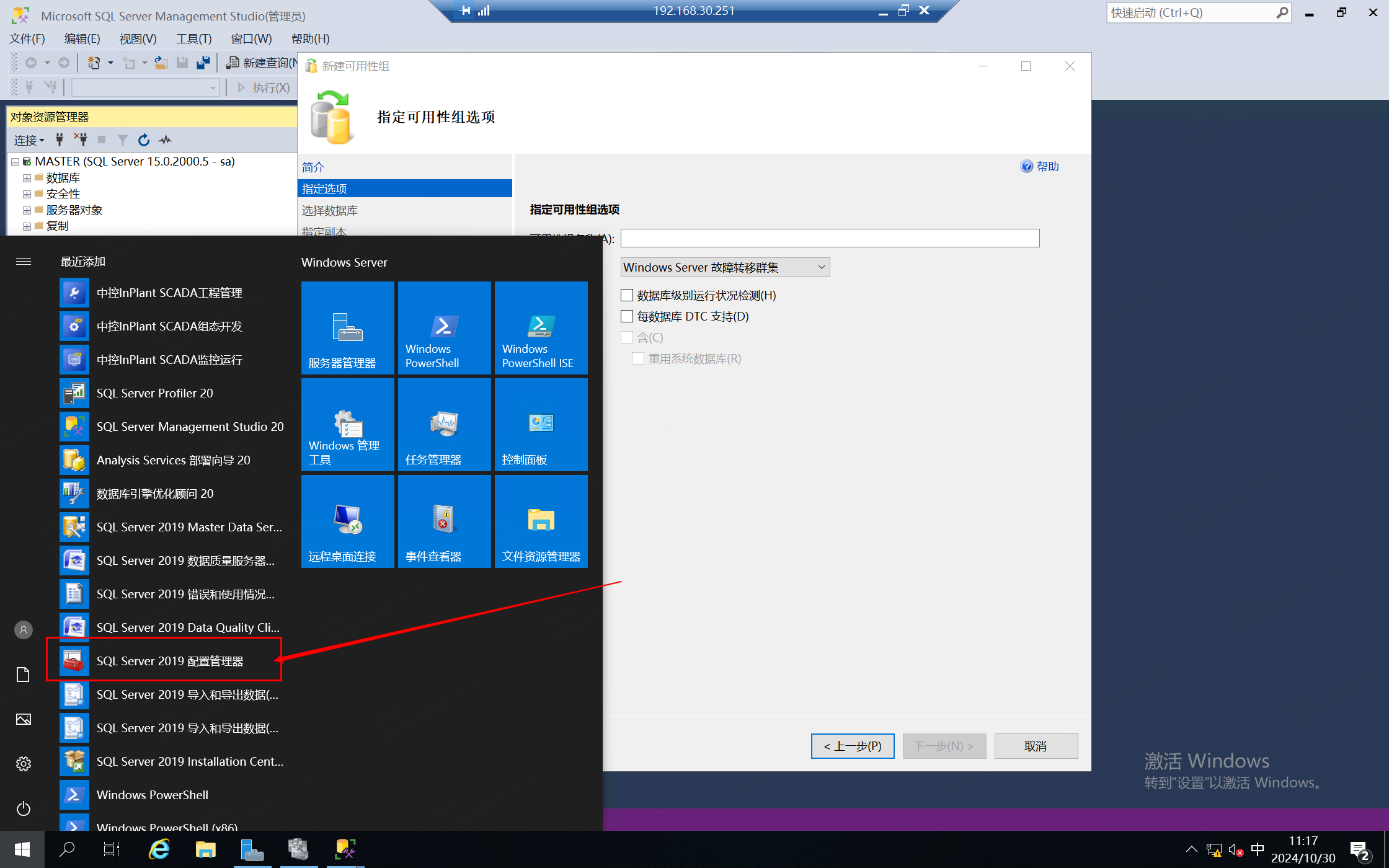Open the 服务器管理器 tile
Viewport: 1389px width, 868px height.
[347, 328]
